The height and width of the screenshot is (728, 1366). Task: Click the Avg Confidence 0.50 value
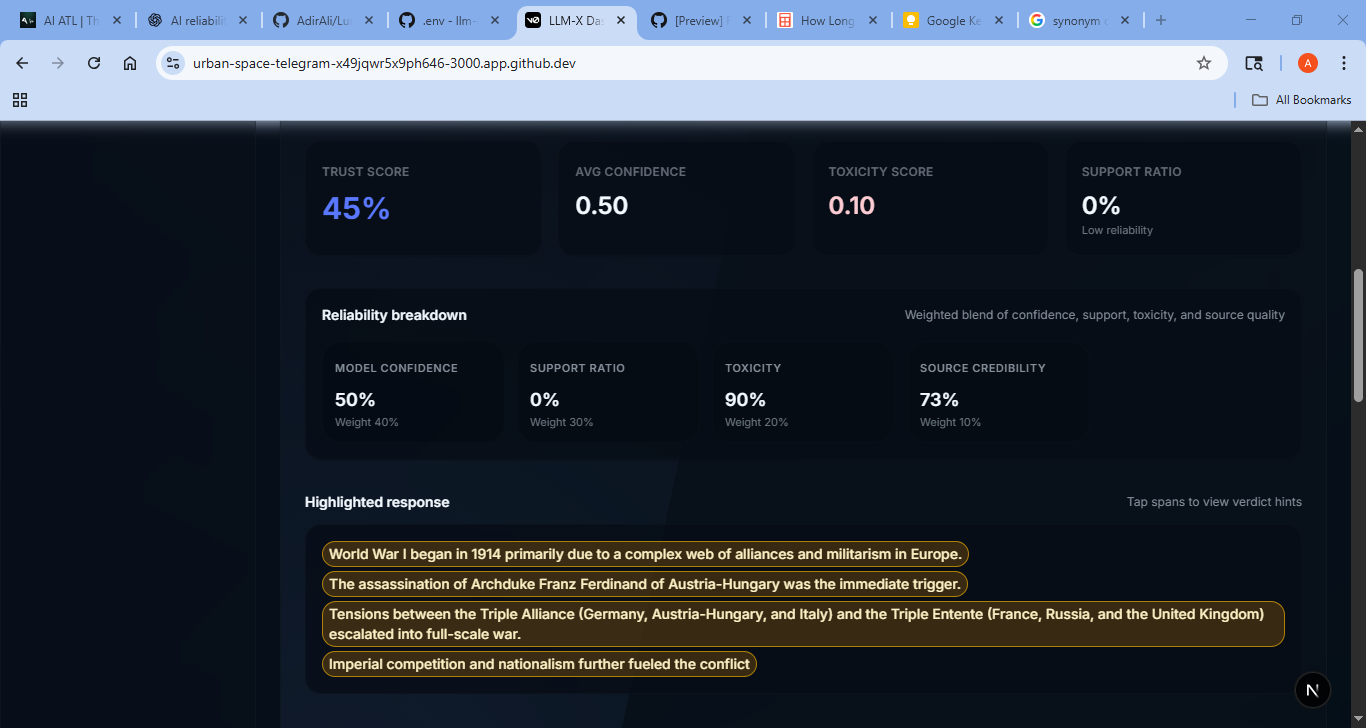[602, 206]
